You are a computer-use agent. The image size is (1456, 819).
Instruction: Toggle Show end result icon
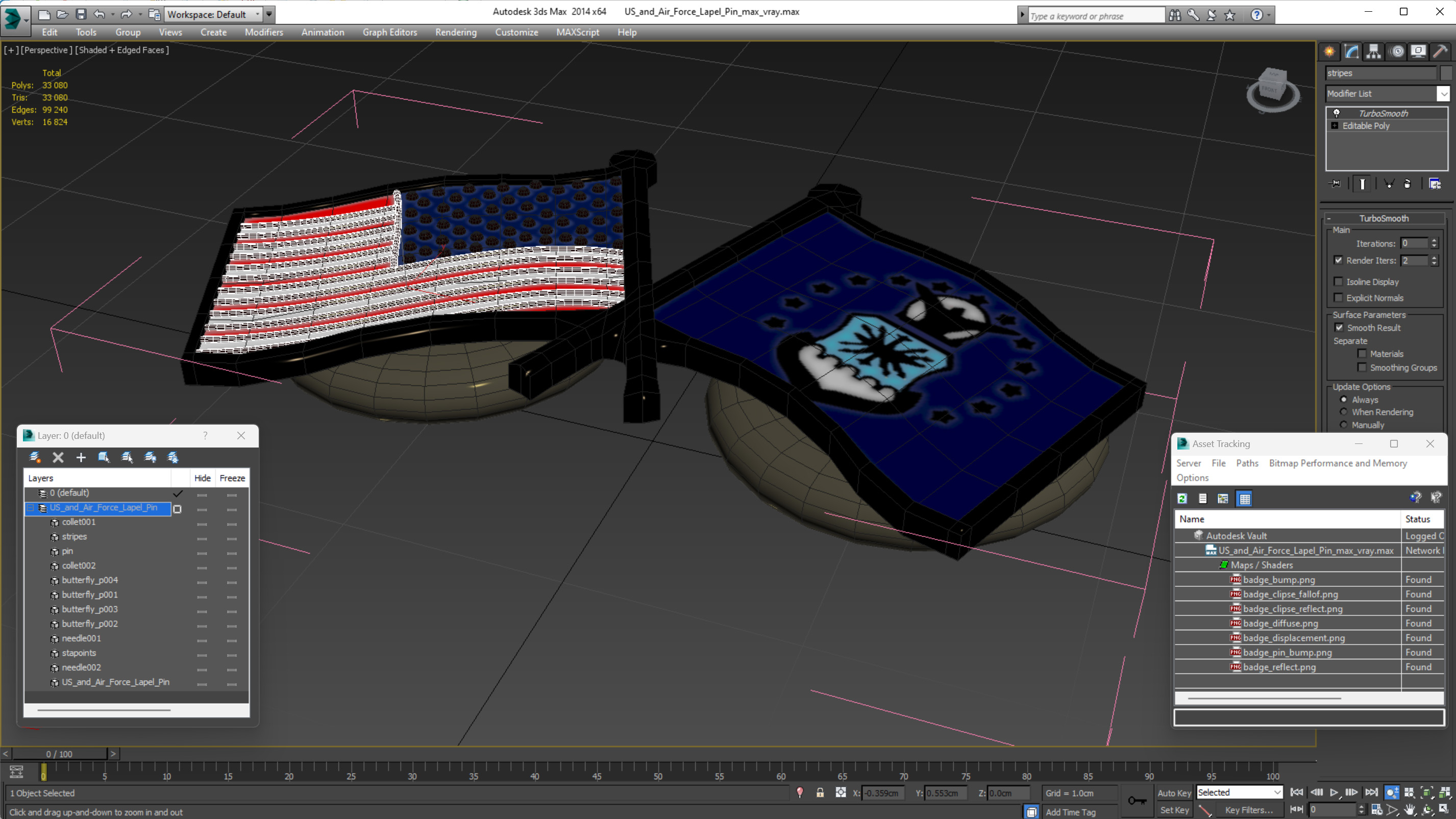click(1362, 184)
